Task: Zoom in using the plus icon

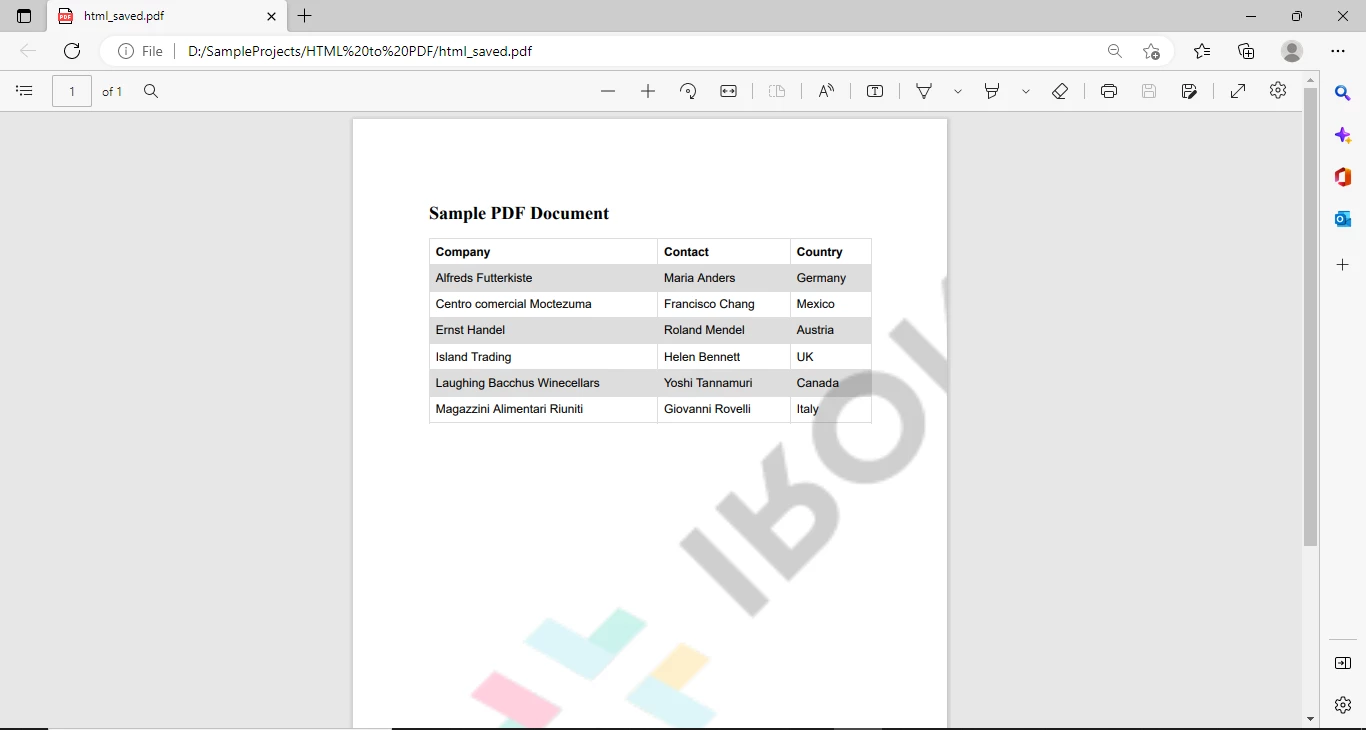Action: 648,91
